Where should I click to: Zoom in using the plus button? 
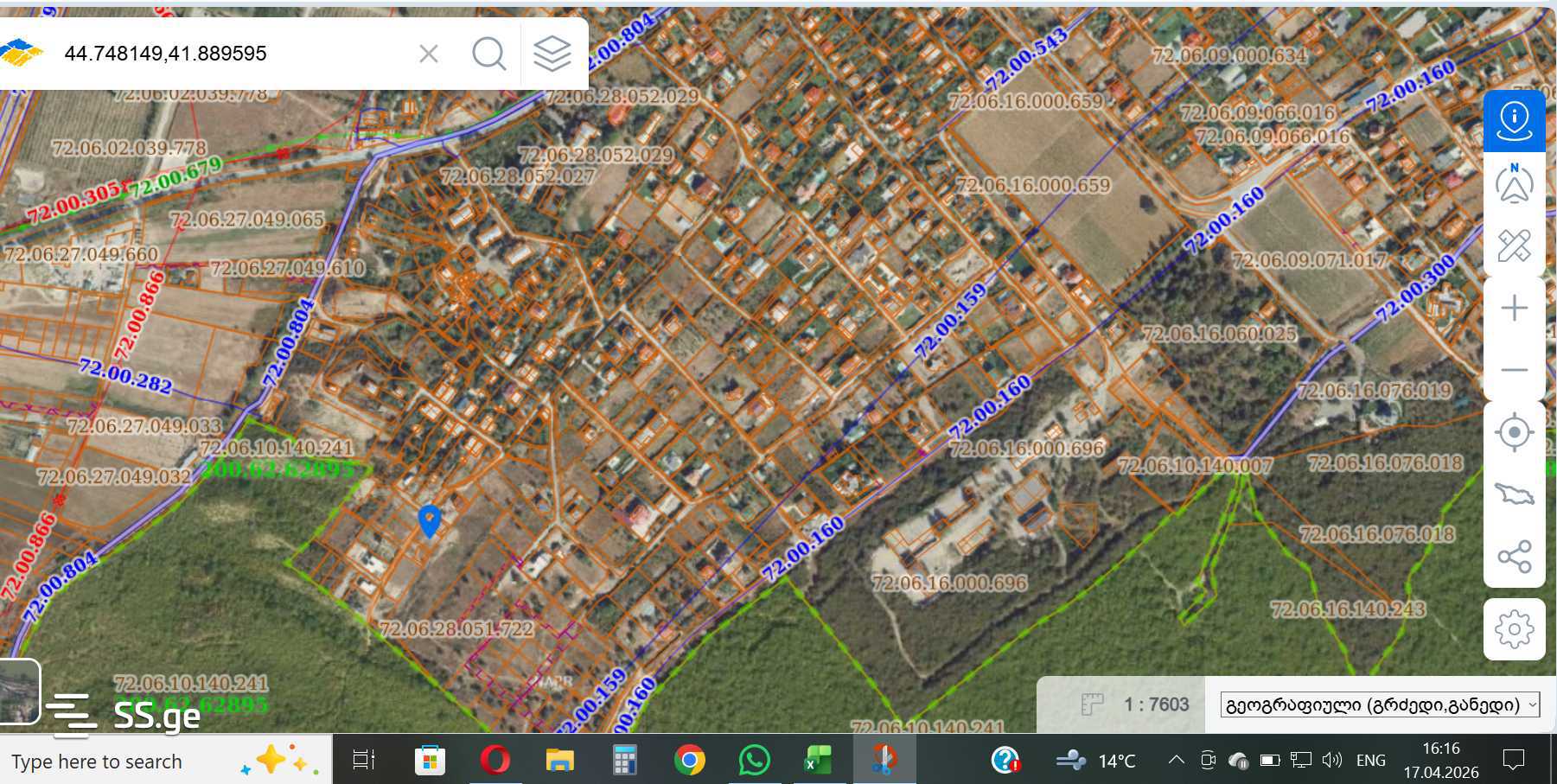[1514, 308]
